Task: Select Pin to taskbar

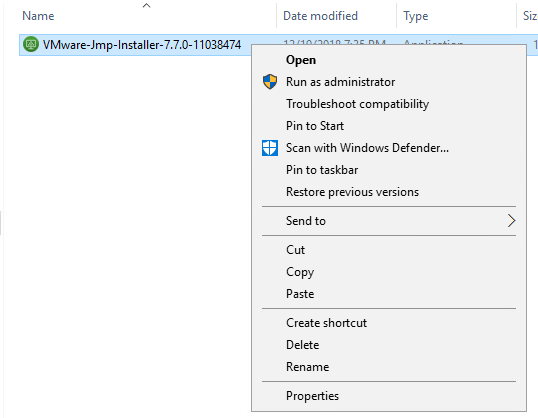Action: point(389,170)
